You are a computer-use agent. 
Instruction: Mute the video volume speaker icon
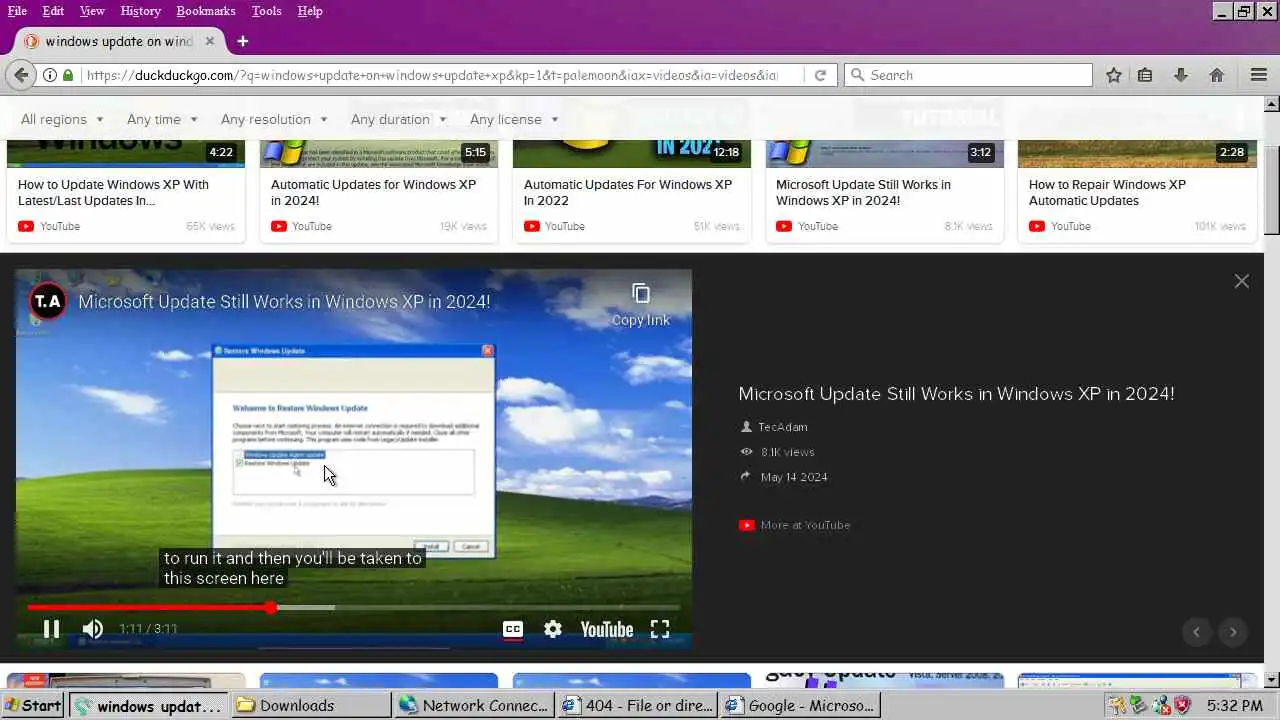click(x=92, y=629)
